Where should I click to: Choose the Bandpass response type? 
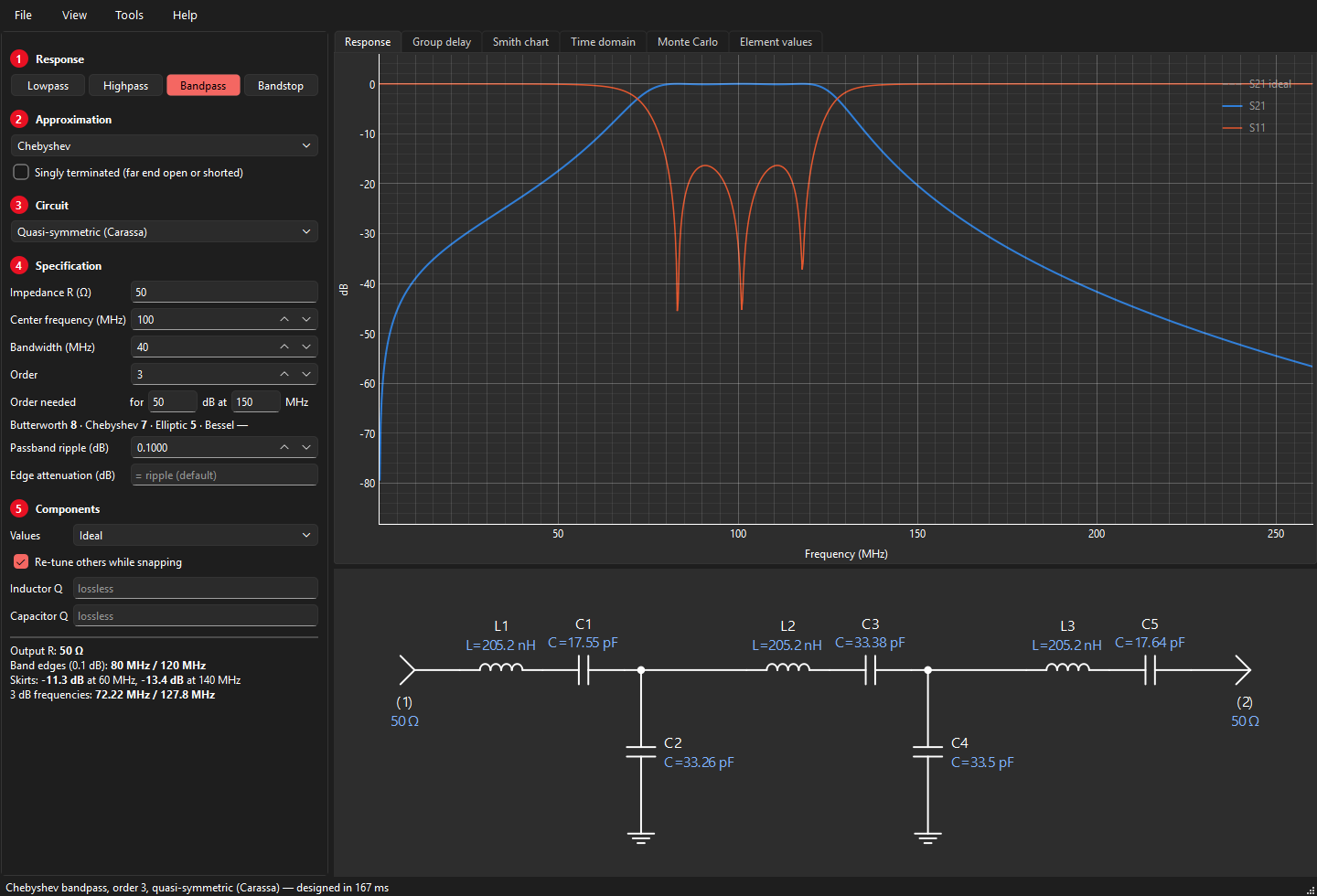tap(203, 85)
